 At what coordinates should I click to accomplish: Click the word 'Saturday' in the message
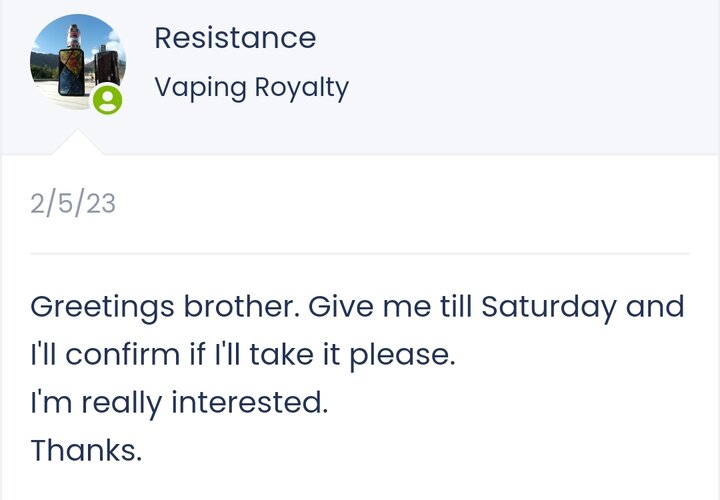[x=549, y=307]
